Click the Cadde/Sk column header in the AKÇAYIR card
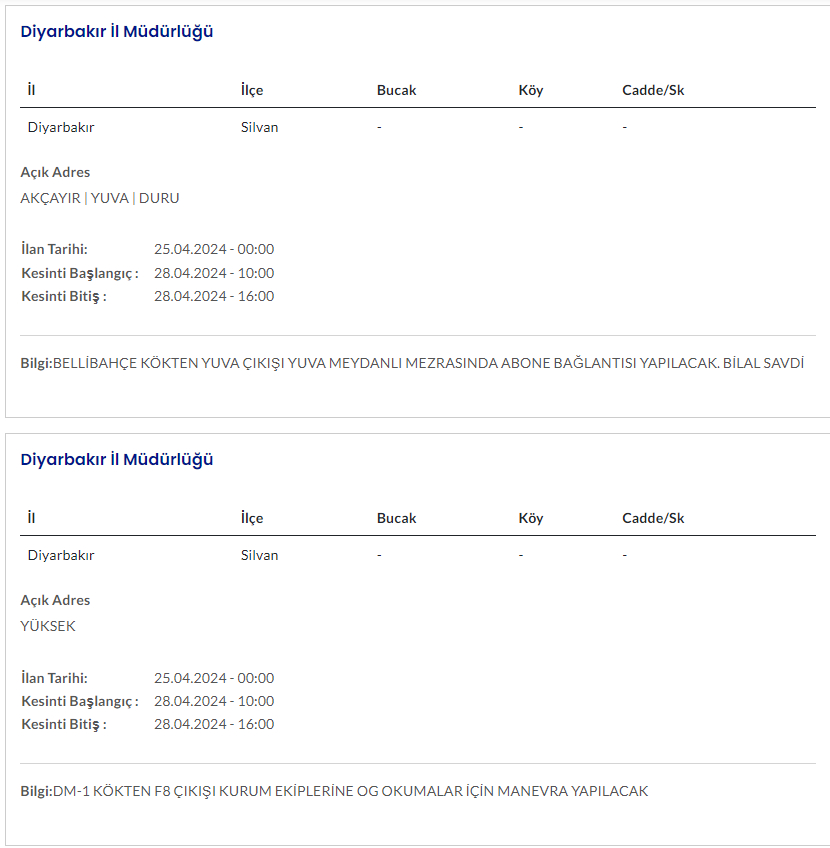 pos(653,90)
